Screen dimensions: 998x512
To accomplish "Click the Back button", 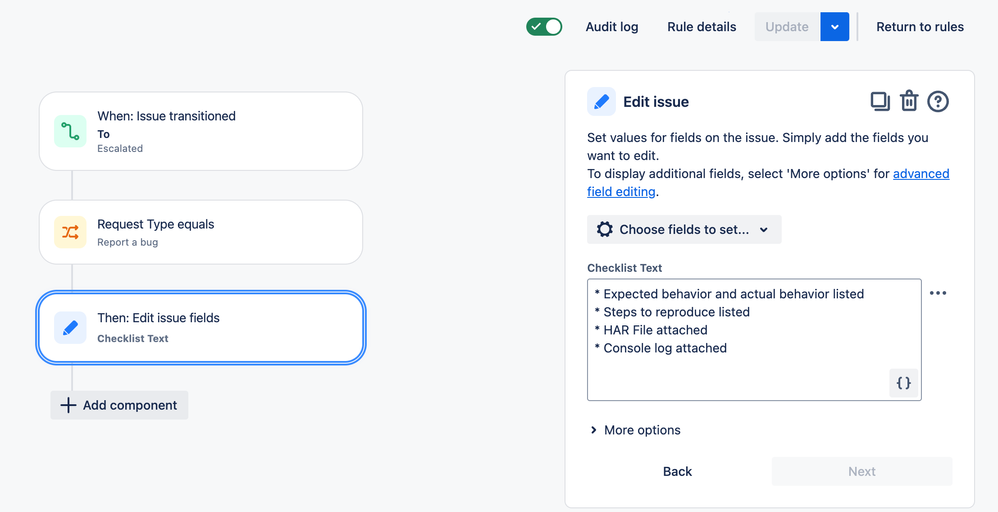I will (677, 471).
